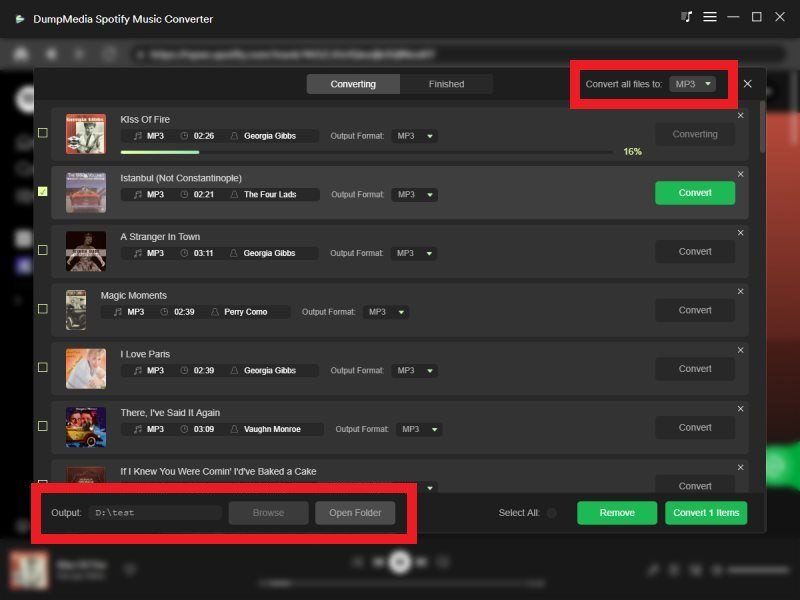Click the track list vertical scrollbar
800x600 pixels.
[x=762, y=127]
